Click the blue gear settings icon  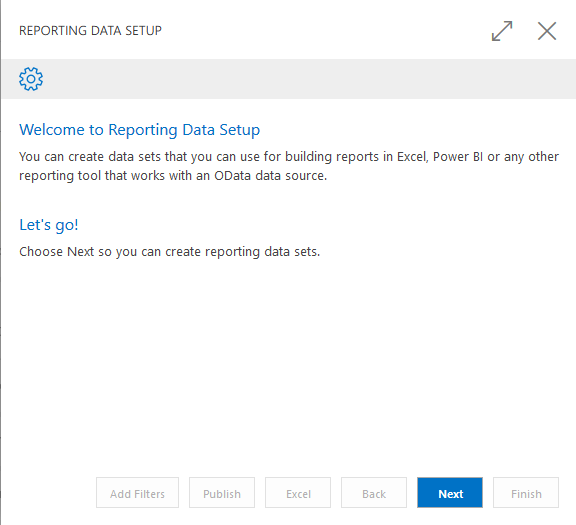31,79
